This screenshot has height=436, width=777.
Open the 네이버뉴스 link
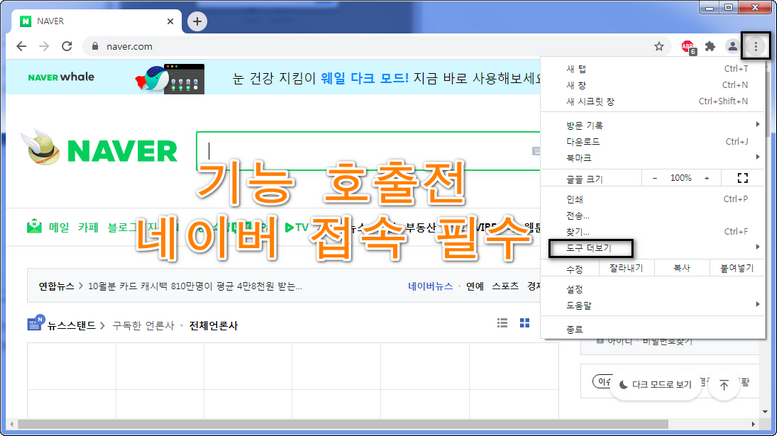click(430, 286)
